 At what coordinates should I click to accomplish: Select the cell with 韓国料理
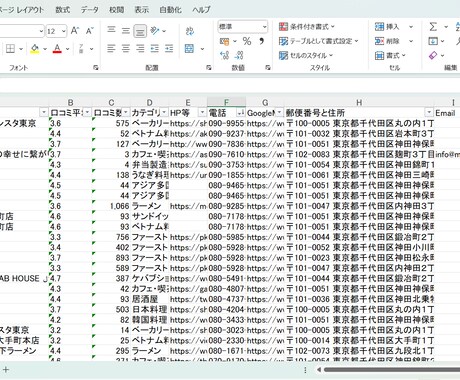150,320
